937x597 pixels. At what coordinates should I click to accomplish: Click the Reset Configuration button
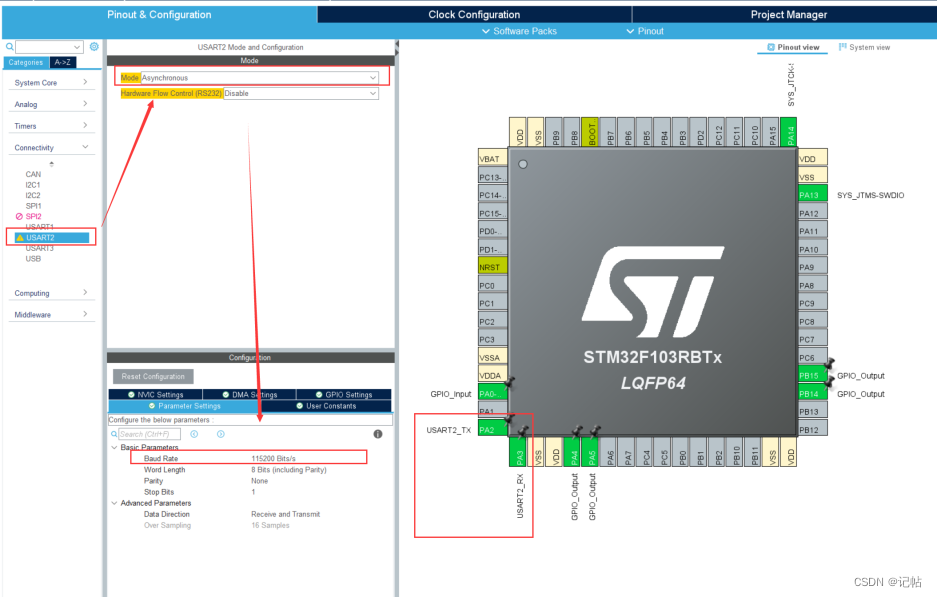coord(152,377)
